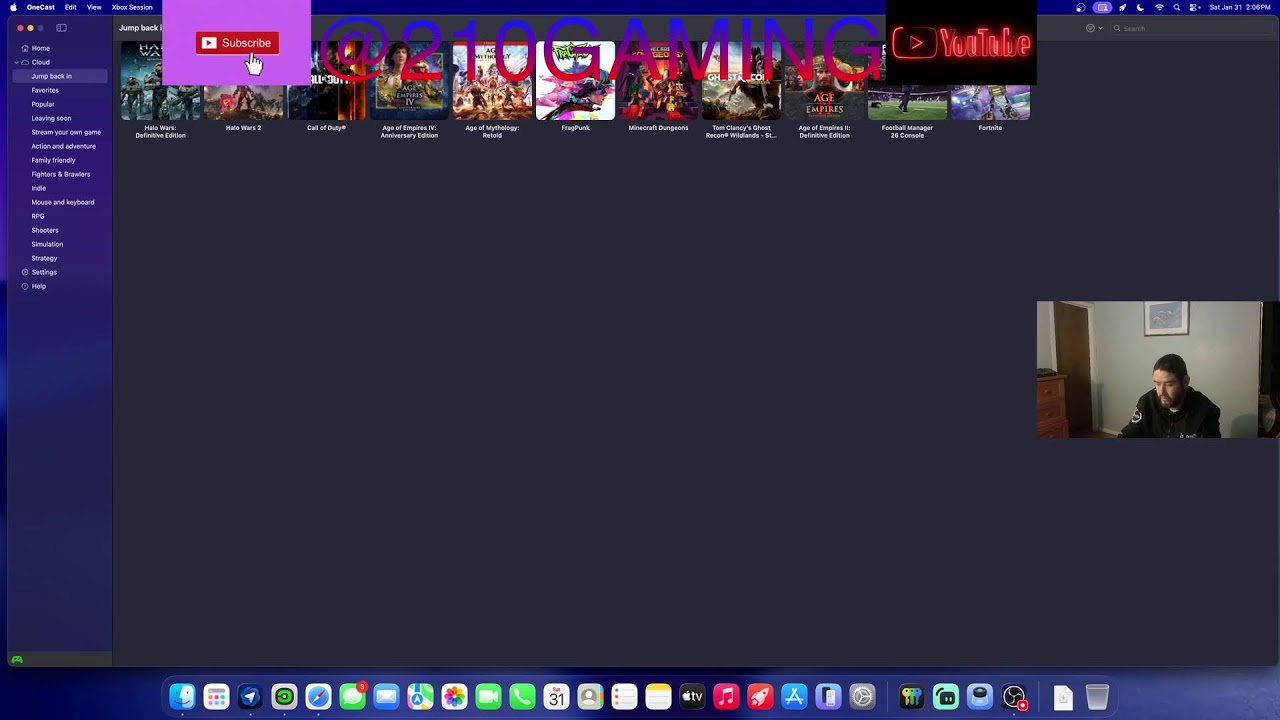Open Spotlight search in menu bar
Viewport: 1280px width, 720px height.
coord(1177,7)
